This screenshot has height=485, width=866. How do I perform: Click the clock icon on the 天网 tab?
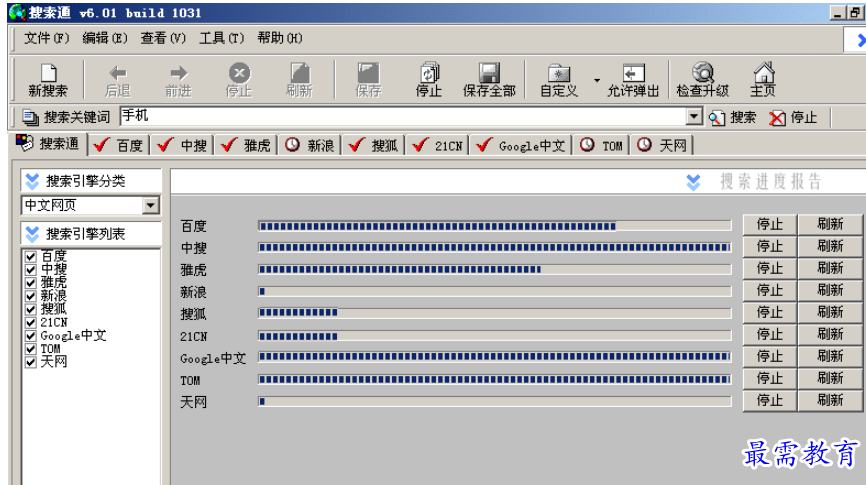(x=644, y=145)
